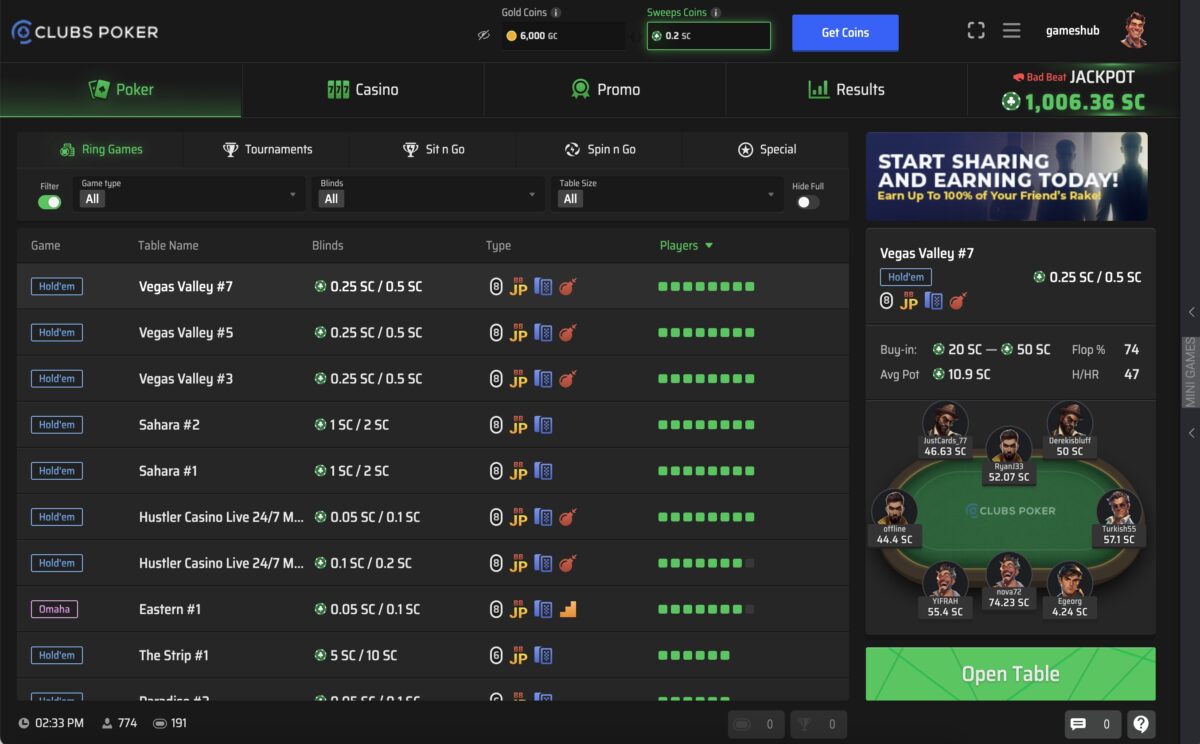Open the Blinds dropdown
This screenshot has height=744, width=1200.
tap(429, 193)
